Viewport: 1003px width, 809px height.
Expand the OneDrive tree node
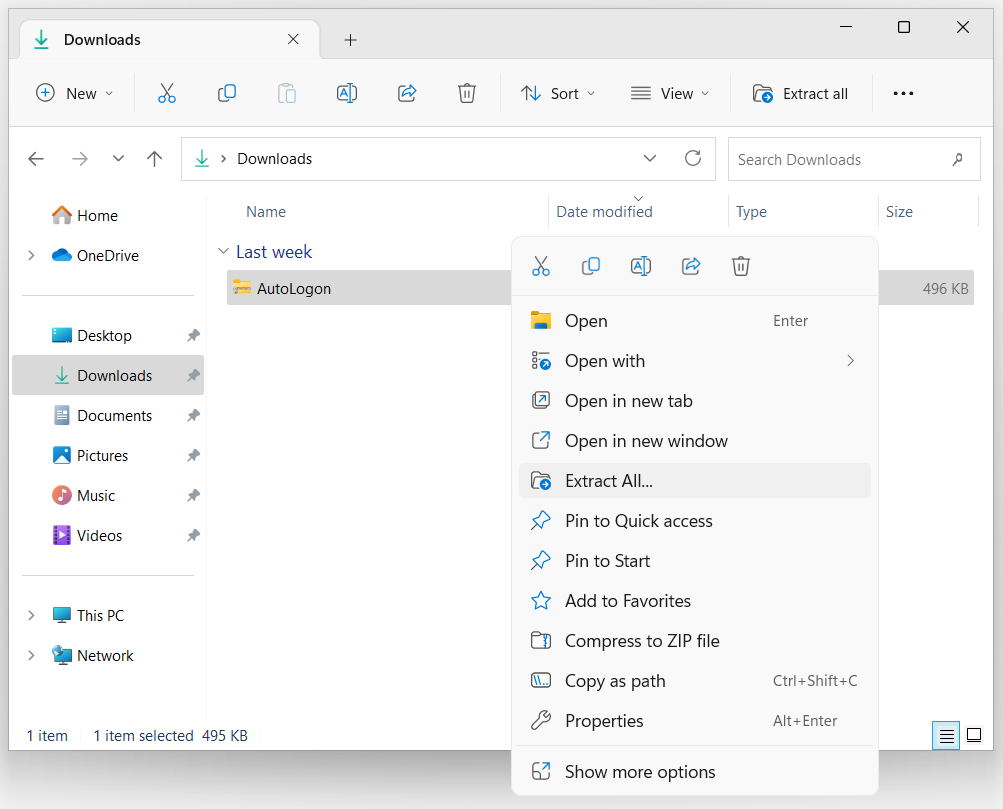tap(31, 256)
